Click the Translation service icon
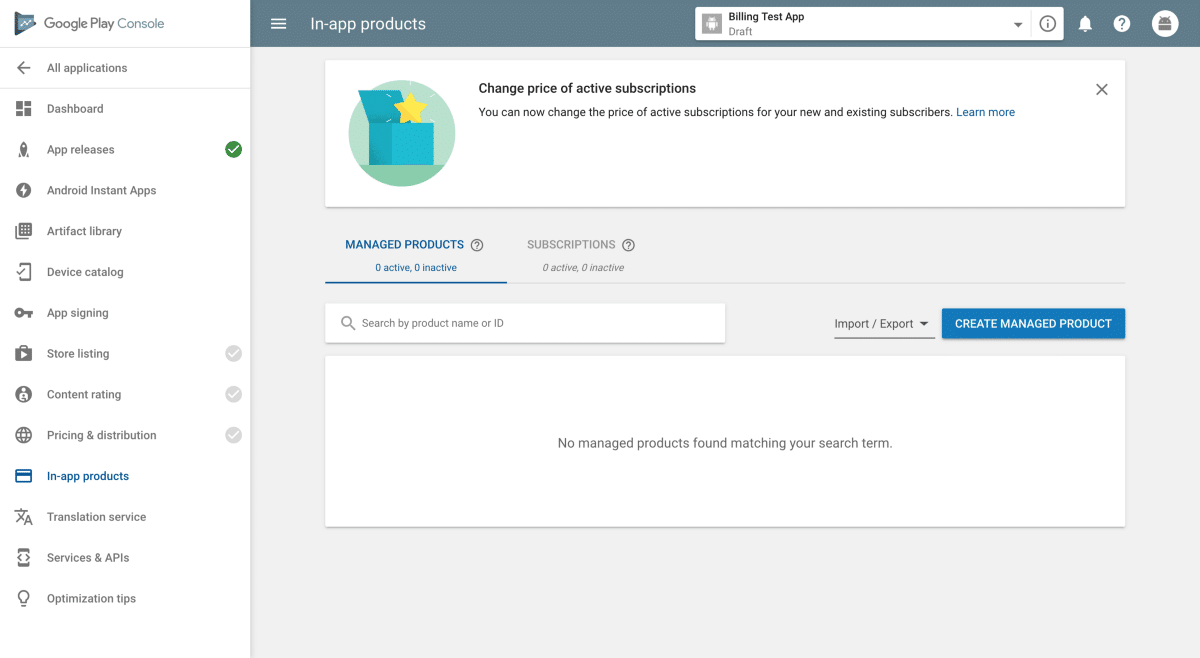 pos(24,517)
